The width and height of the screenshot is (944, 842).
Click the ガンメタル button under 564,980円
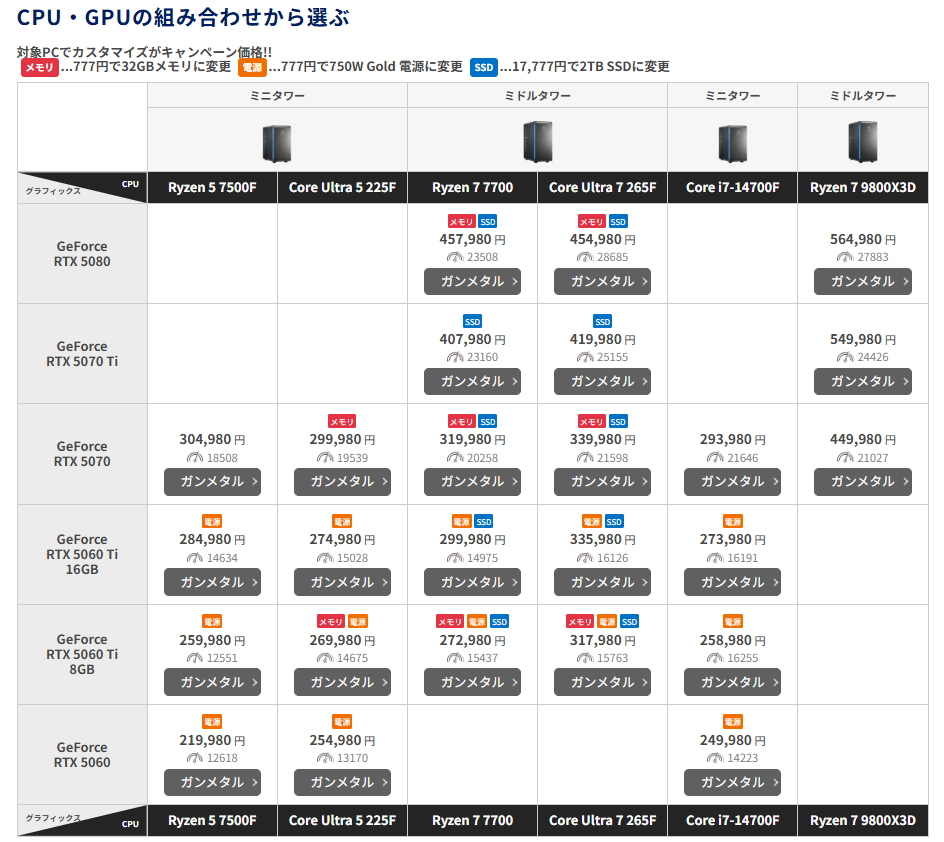tap(862, 281)
